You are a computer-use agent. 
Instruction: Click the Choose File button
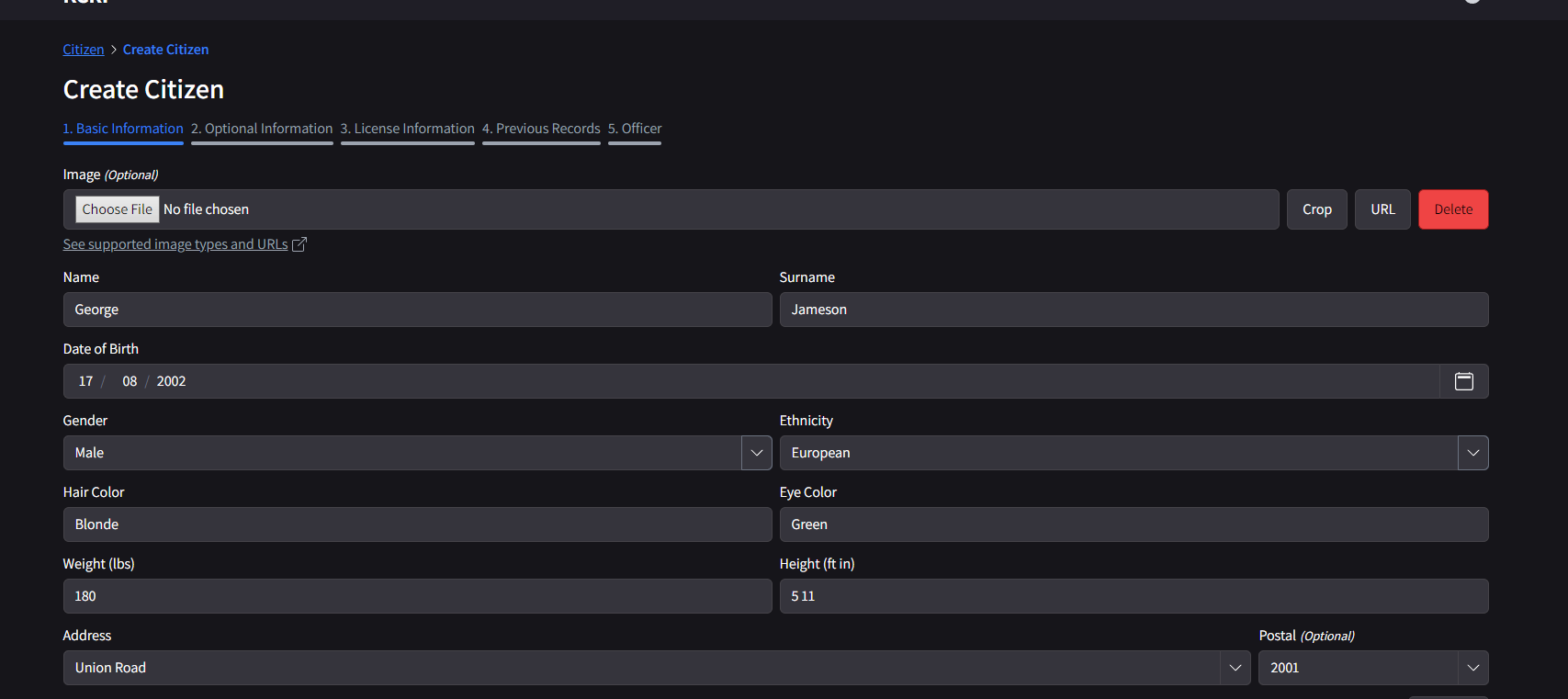pos(117,209)
